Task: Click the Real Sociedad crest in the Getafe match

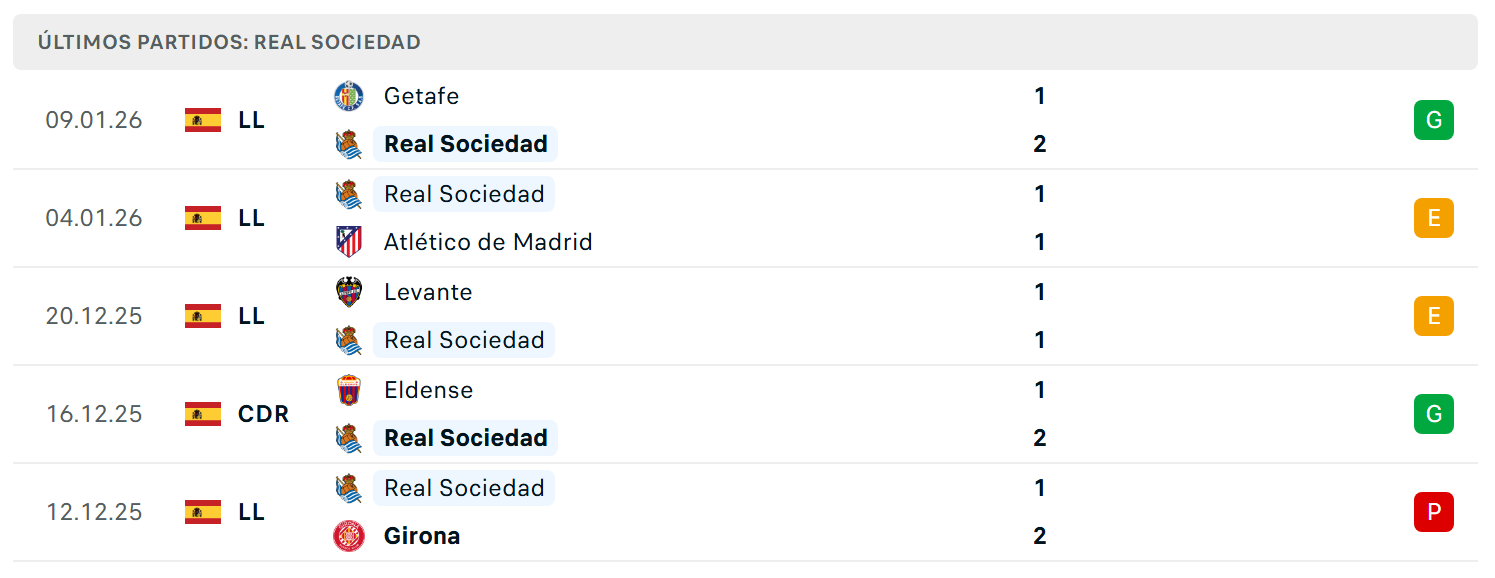Action: click(349, 144)
